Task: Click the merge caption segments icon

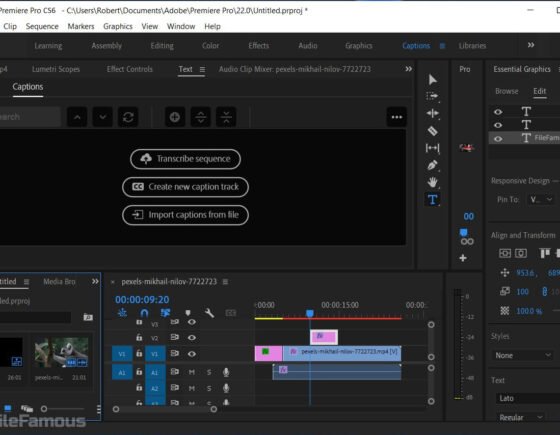Action: click(226, 117)
